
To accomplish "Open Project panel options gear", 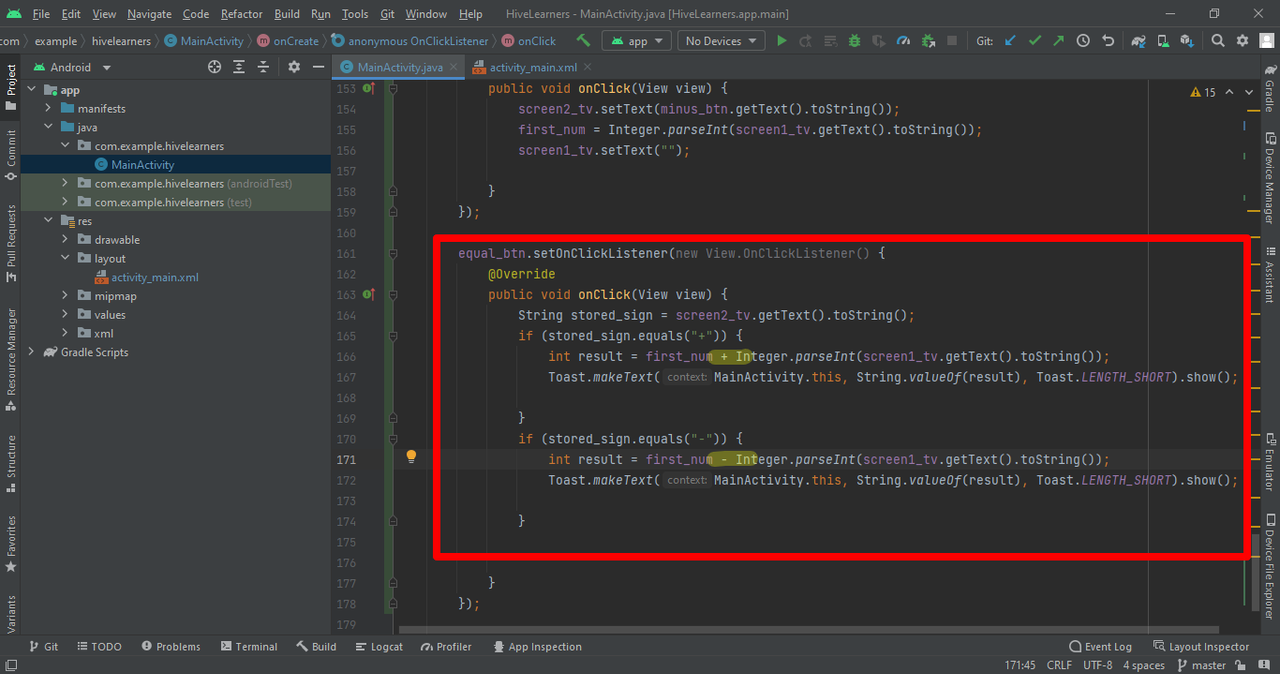I will [294, 67].
